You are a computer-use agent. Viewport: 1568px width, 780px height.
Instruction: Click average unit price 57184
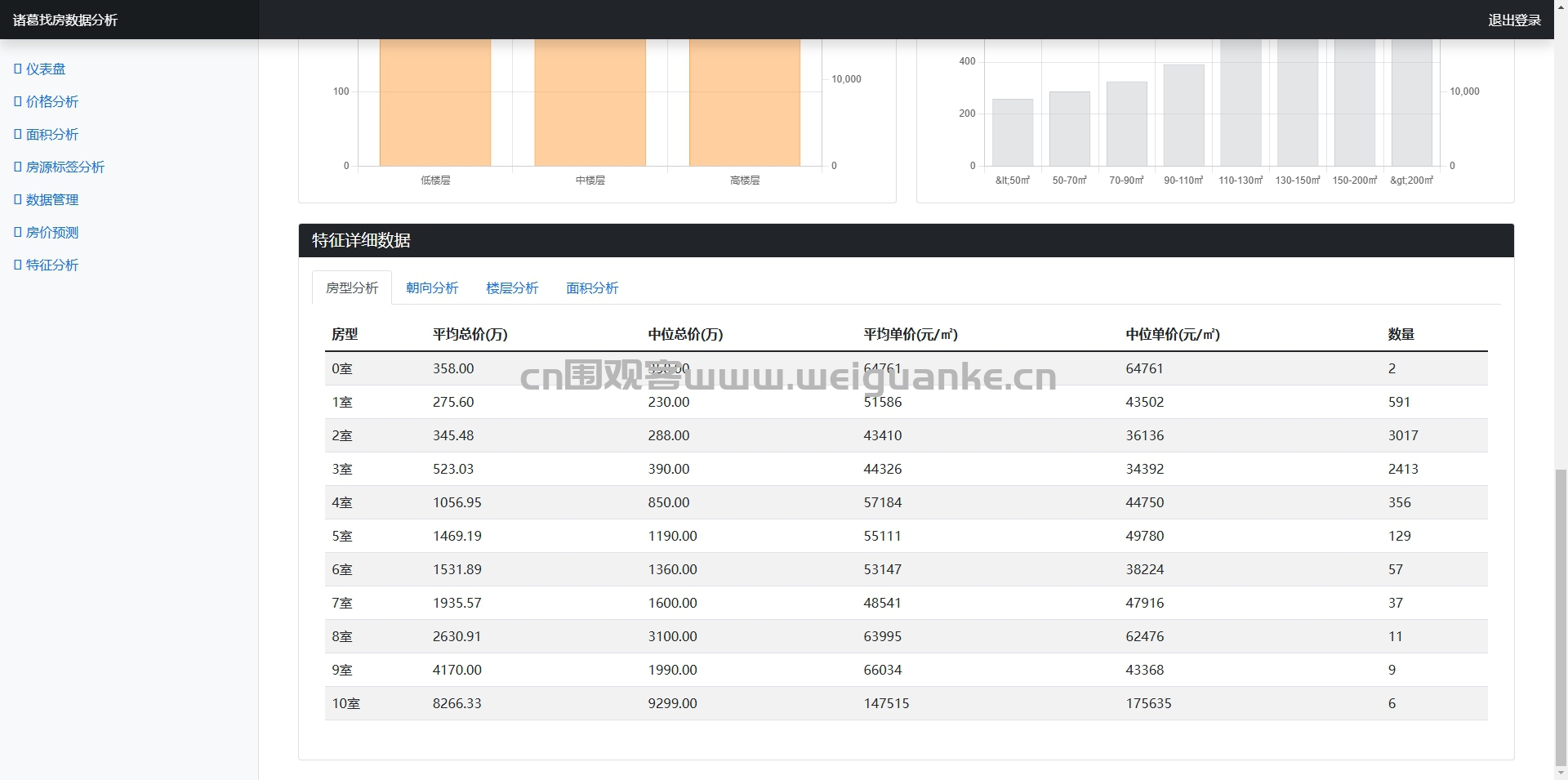point(883,502)
